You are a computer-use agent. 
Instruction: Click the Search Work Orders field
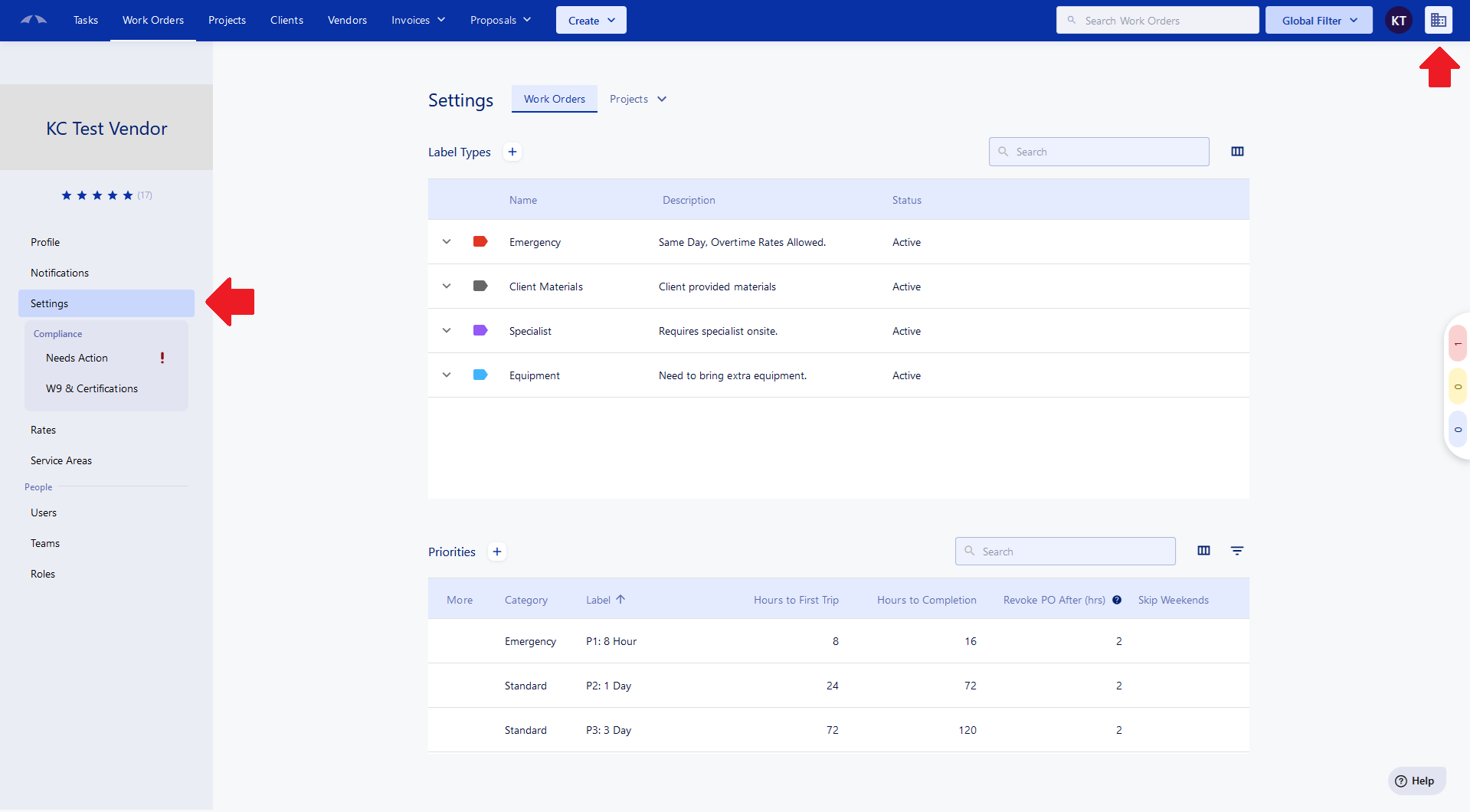point(1157,21)
